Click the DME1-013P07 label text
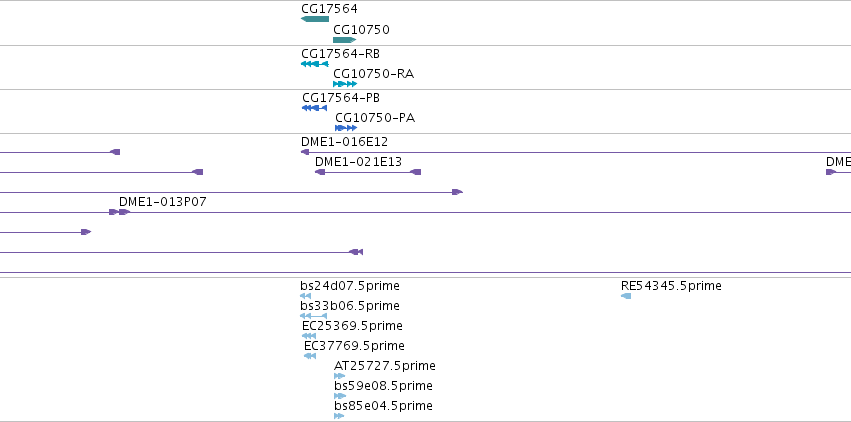 [x=163, y=202]
